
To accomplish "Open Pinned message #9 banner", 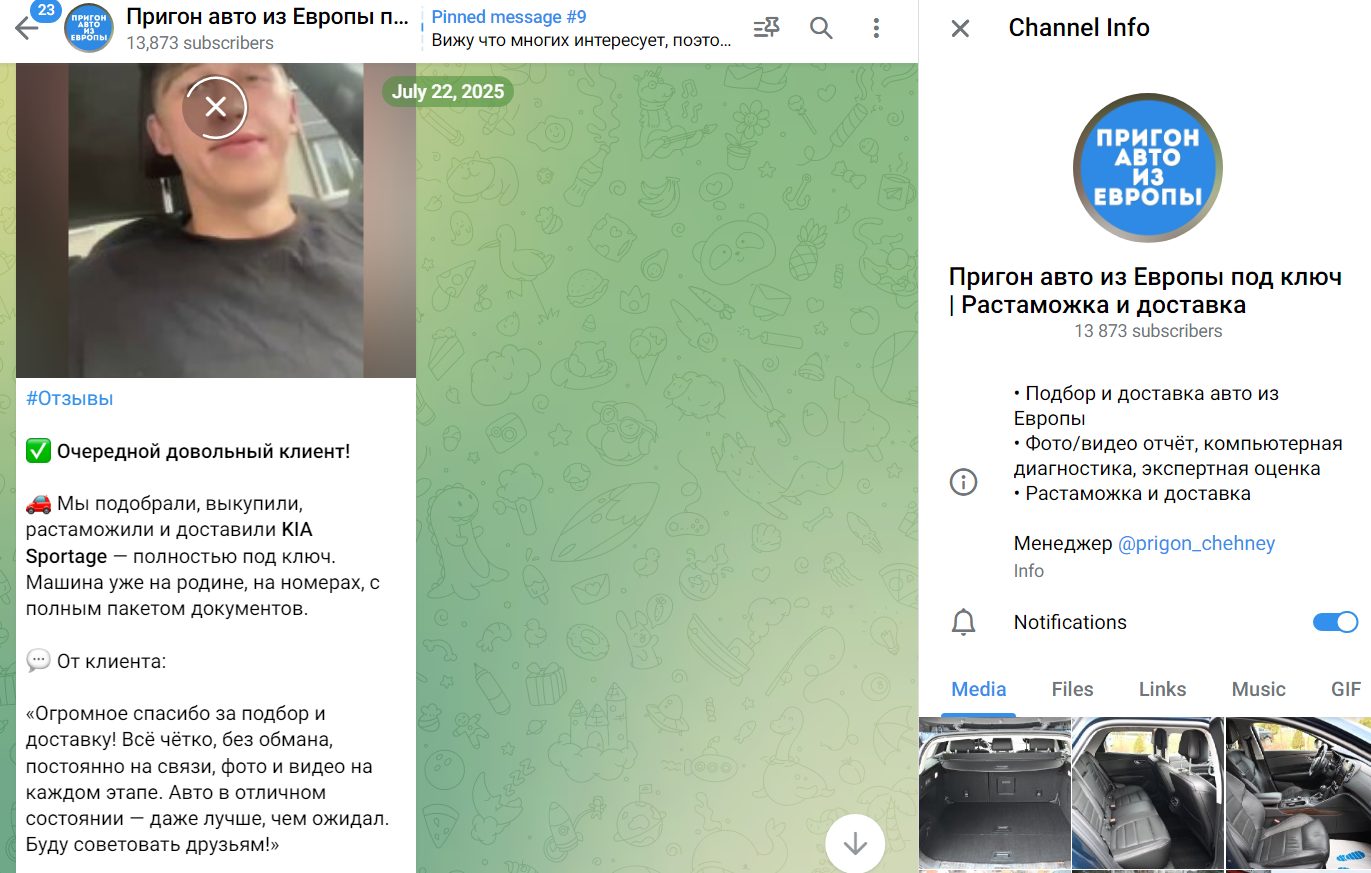I will coord(580,28).
